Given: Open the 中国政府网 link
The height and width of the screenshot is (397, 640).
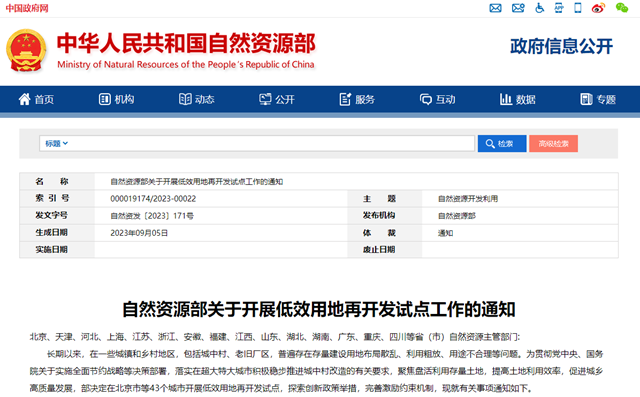Looking at the screenshot, I should (27, 8).
